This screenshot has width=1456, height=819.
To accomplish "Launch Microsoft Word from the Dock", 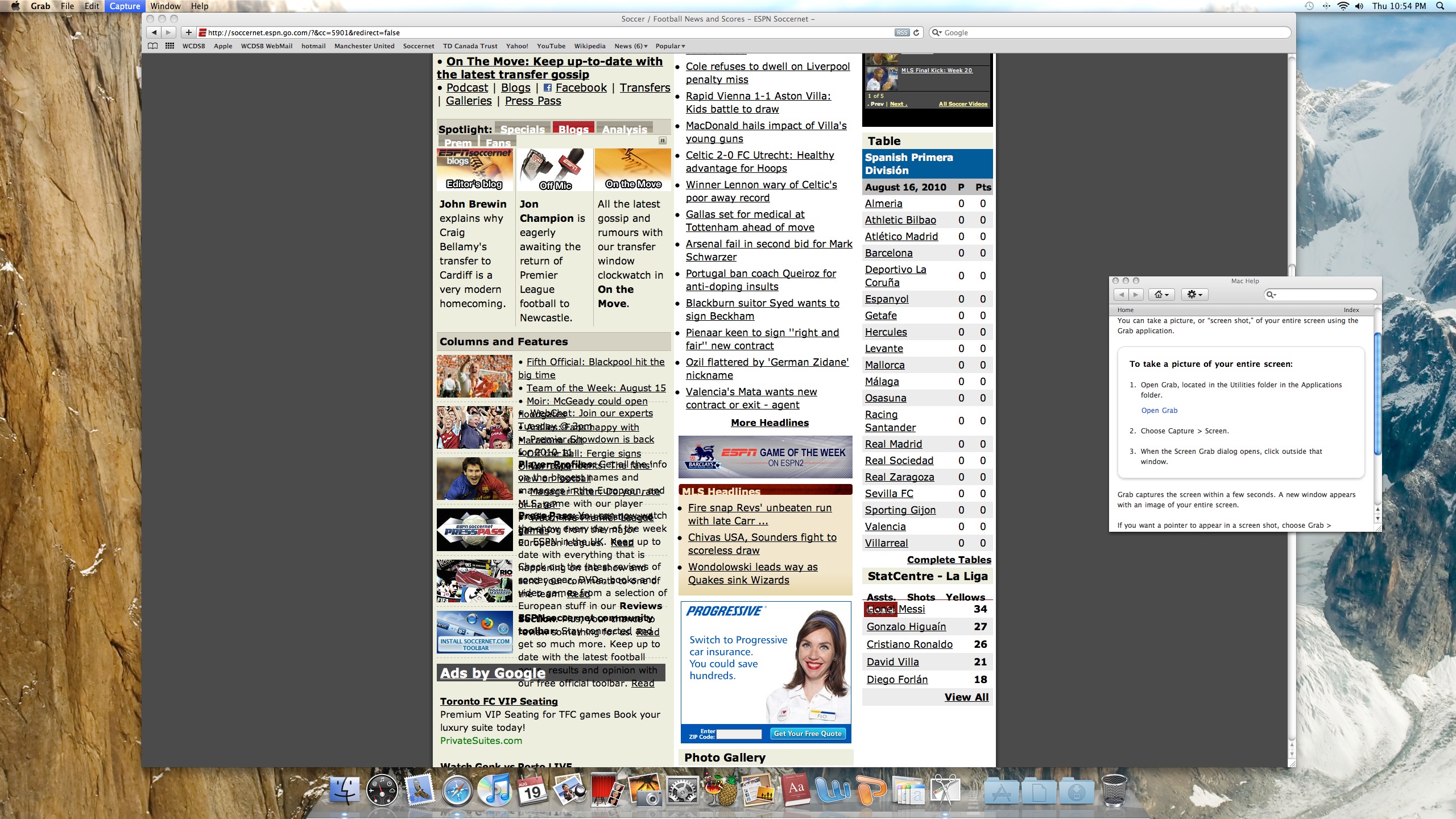I will 833,790.
